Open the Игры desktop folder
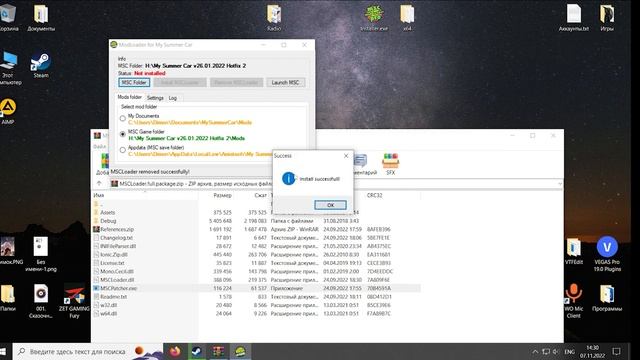The width and height of the screenshot is (640, 360). [x=607, y=18]
